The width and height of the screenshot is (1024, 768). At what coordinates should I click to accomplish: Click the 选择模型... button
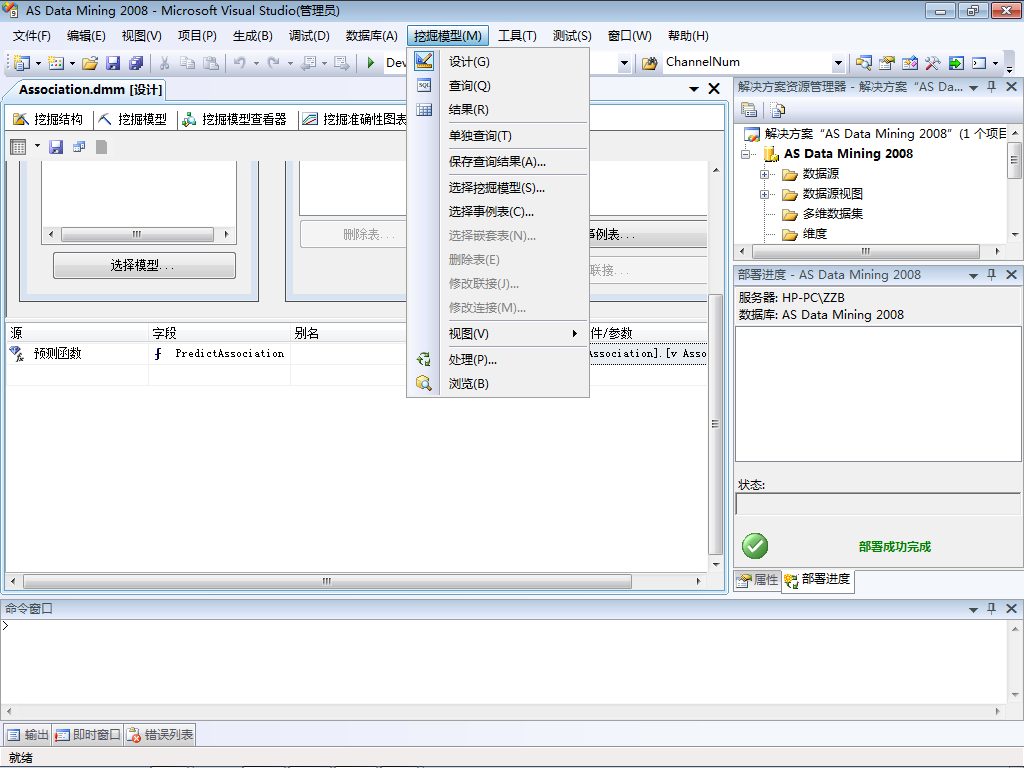(144, 265)
